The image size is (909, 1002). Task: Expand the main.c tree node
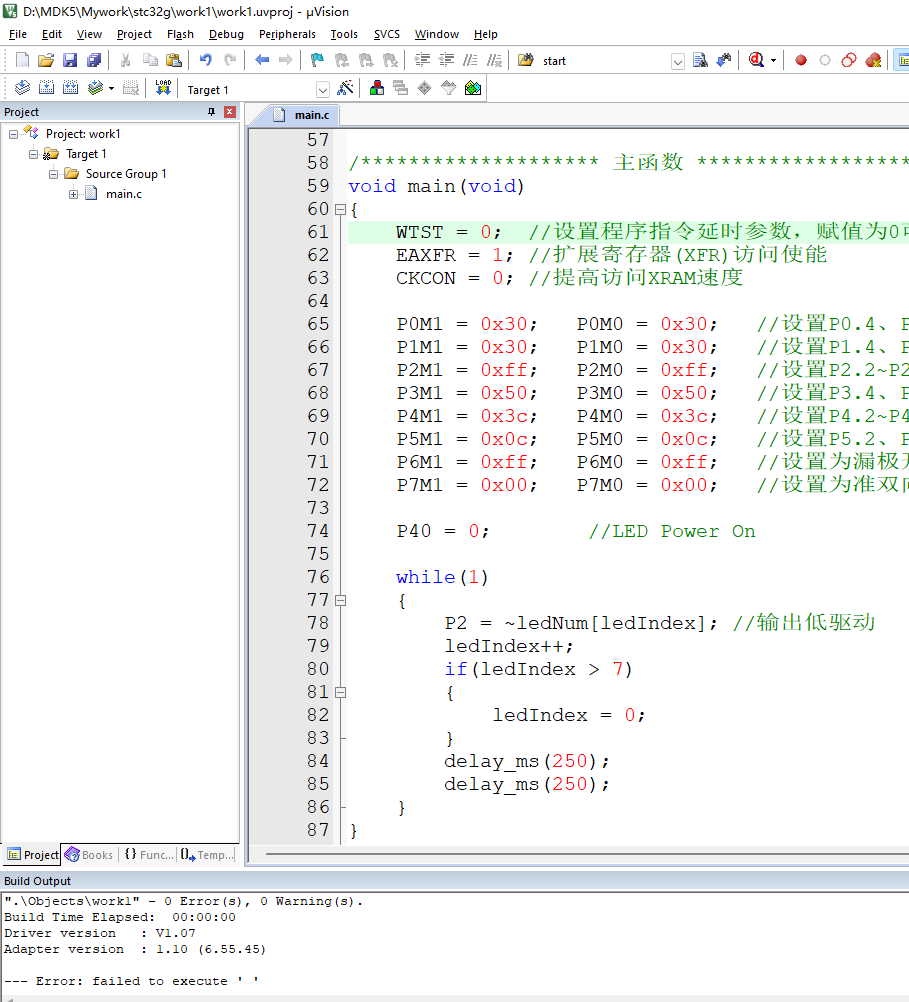coord(74,194)
